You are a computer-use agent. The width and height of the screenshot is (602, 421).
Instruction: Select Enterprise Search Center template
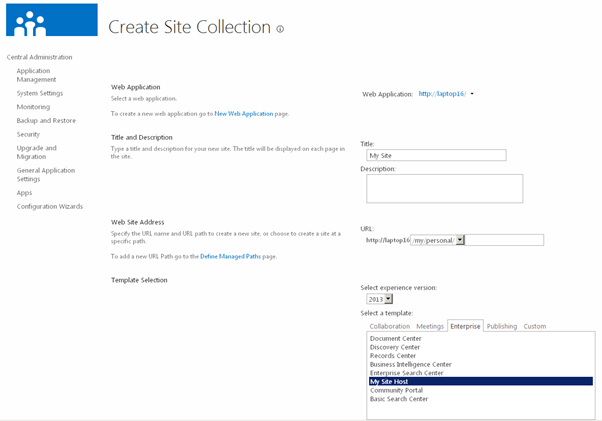[407, 373]
